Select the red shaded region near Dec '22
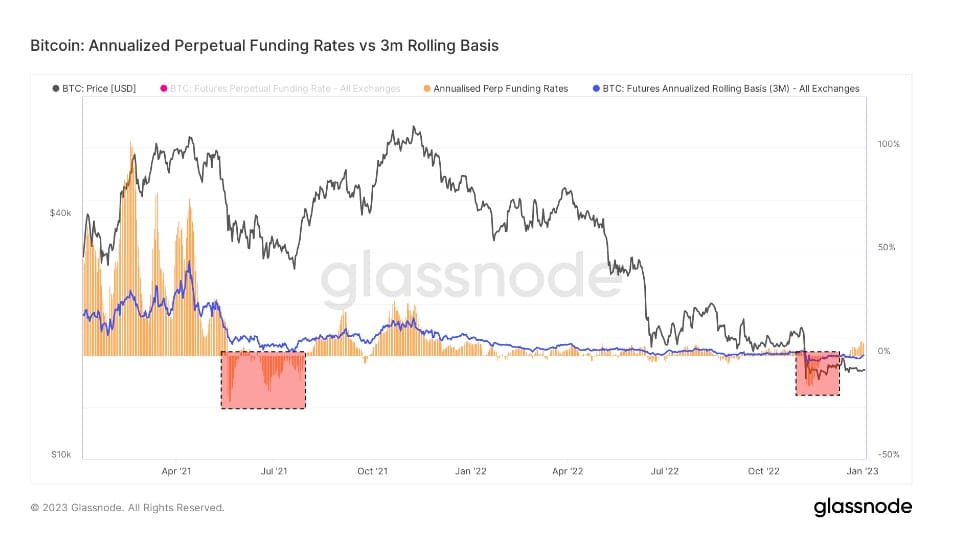 click(x=817, y=374)
